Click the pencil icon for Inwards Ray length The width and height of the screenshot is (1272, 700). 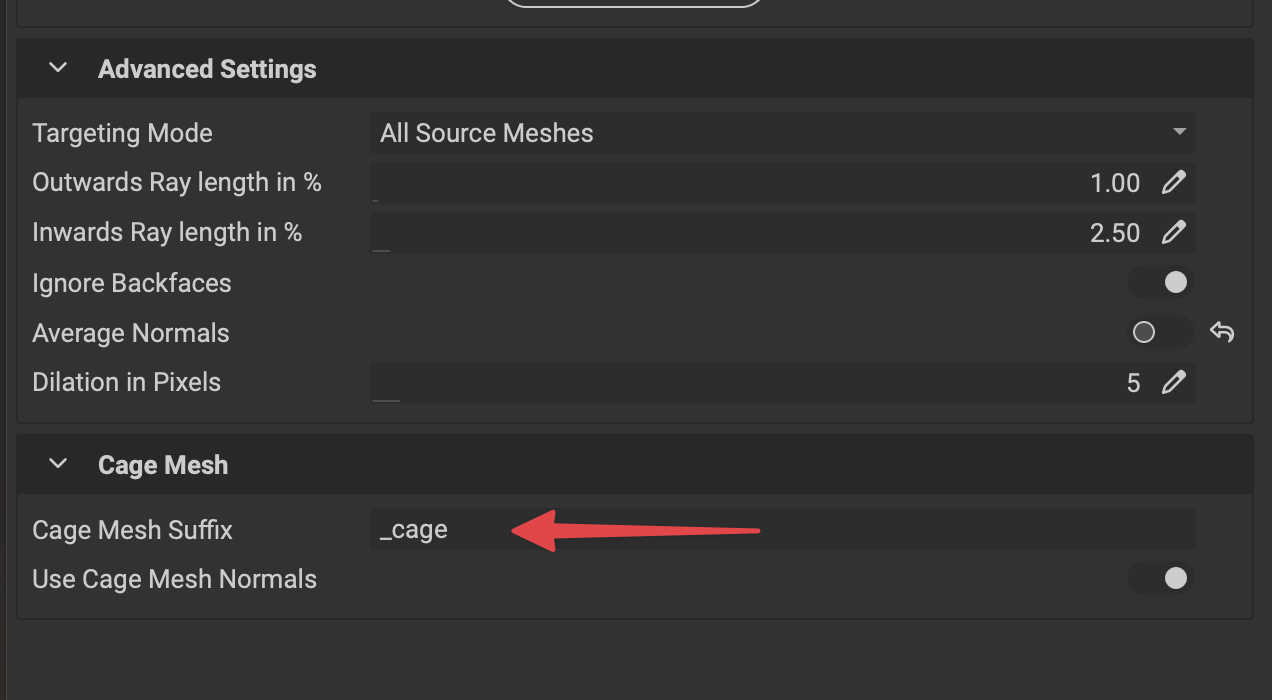tap(1173, 233)
